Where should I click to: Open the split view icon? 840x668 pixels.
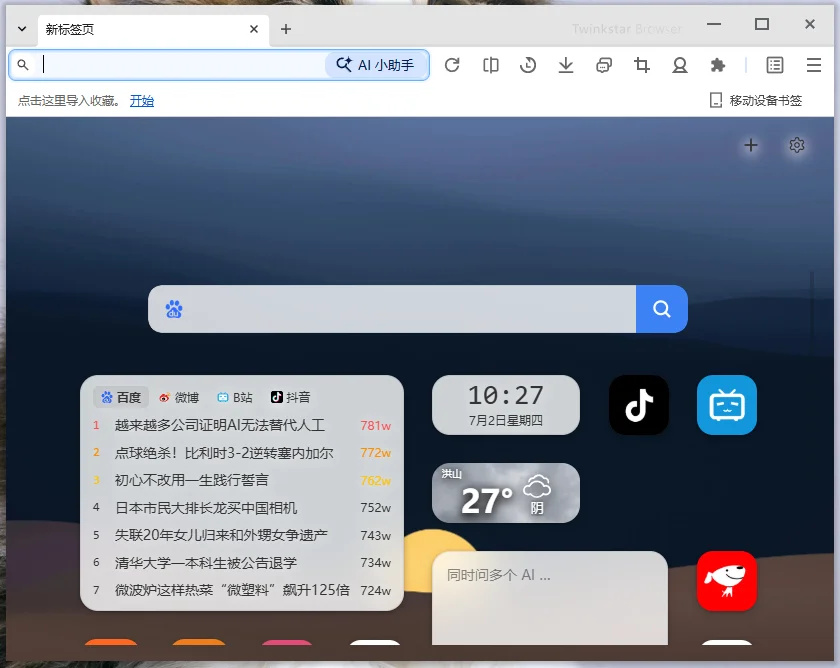[491, 65]
